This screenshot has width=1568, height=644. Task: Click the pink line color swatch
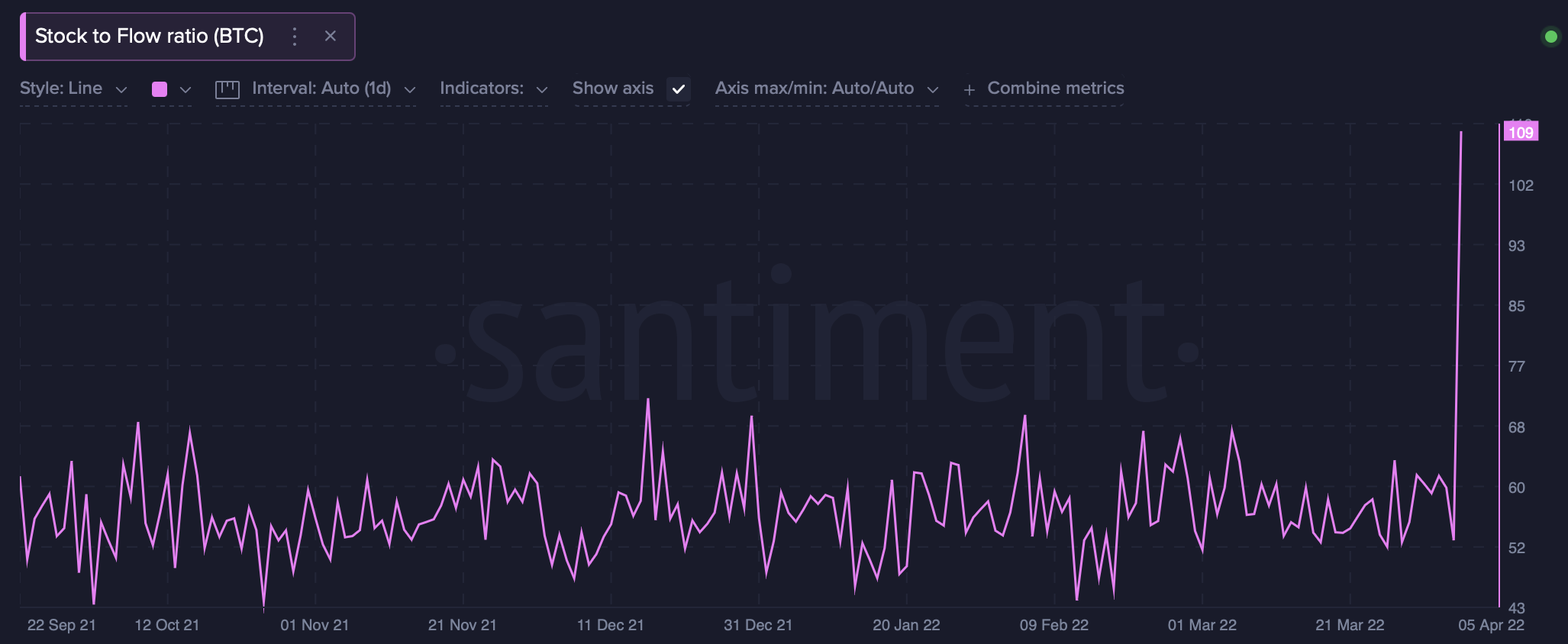point(160,89)
